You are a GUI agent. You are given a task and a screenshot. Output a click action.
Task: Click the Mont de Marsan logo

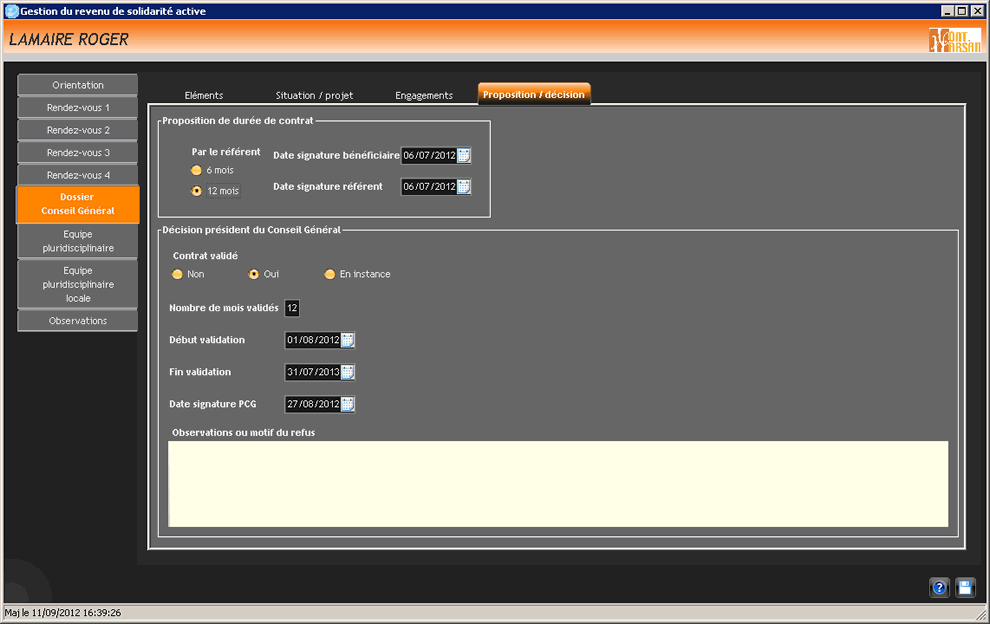954,40
